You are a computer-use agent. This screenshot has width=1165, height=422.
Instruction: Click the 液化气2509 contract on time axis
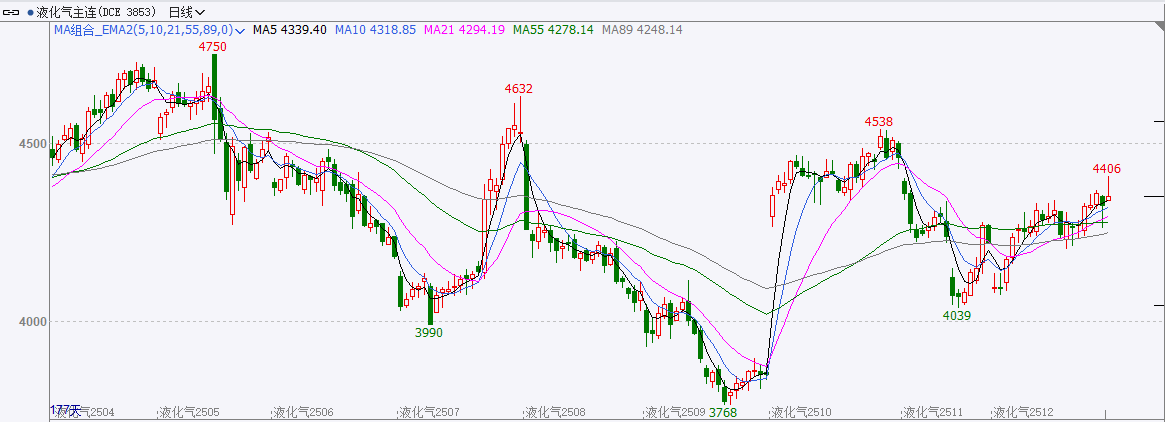tap(675, 412)
